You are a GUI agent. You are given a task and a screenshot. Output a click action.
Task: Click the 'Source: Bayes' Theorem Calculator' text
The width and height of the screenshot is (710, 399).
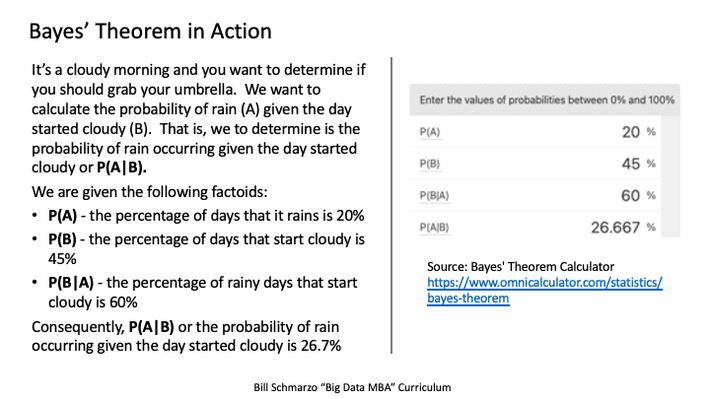(x=521, y=267)
